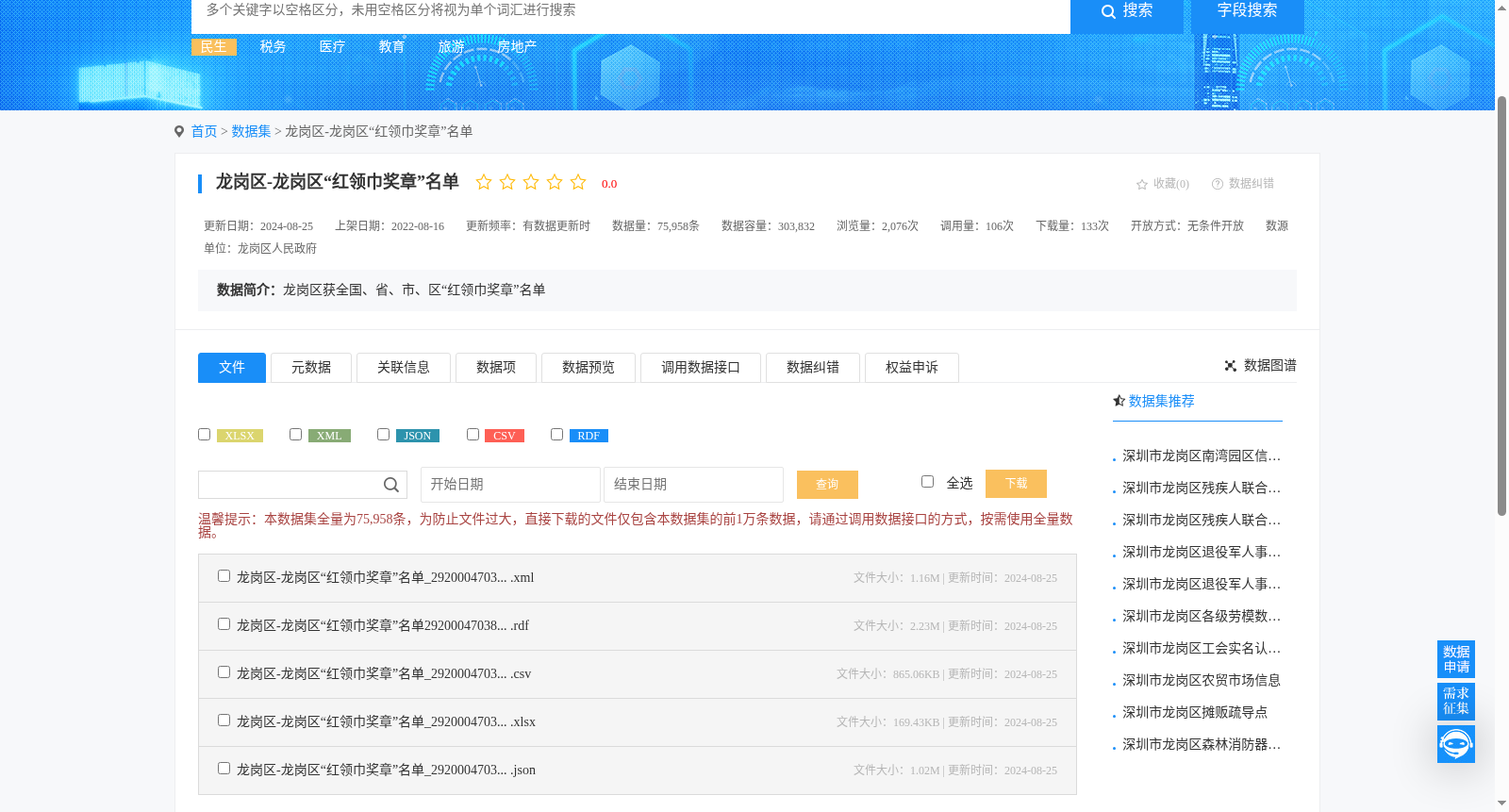The image size is (1509, 812).
Task: Check the 全选 select-all checkbox
Action: [927, 481]
